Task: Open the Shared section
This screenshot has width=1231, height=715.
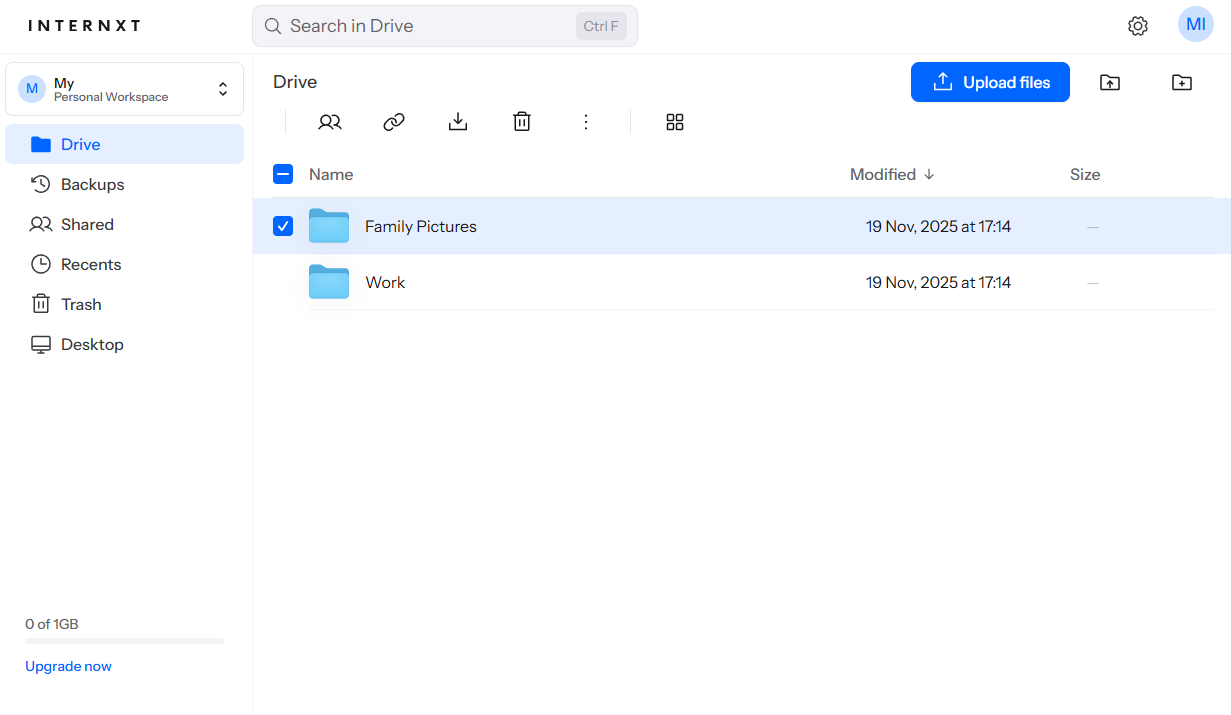Action: [86, 224]
